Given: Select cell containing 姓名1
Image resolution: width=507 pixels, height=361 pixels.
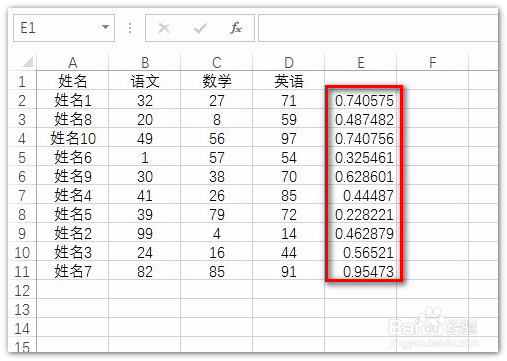Looking at the screenshot, I should click(x=72, y=100).
